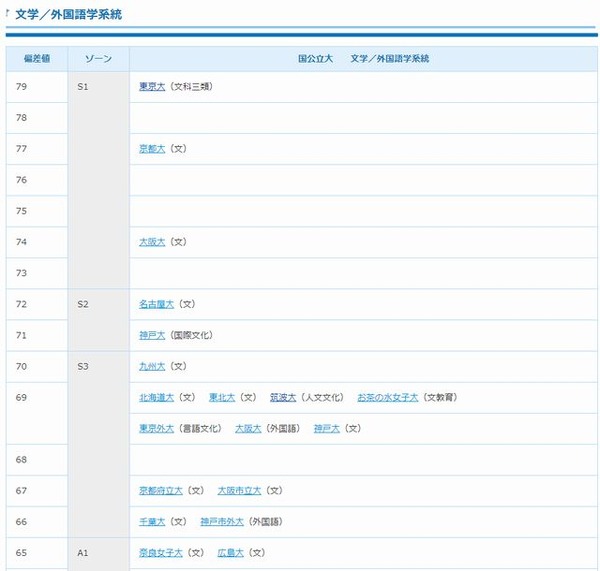Click the 大阪大 (文) link in row 74

pyautogui.click(x=152, y=242)
